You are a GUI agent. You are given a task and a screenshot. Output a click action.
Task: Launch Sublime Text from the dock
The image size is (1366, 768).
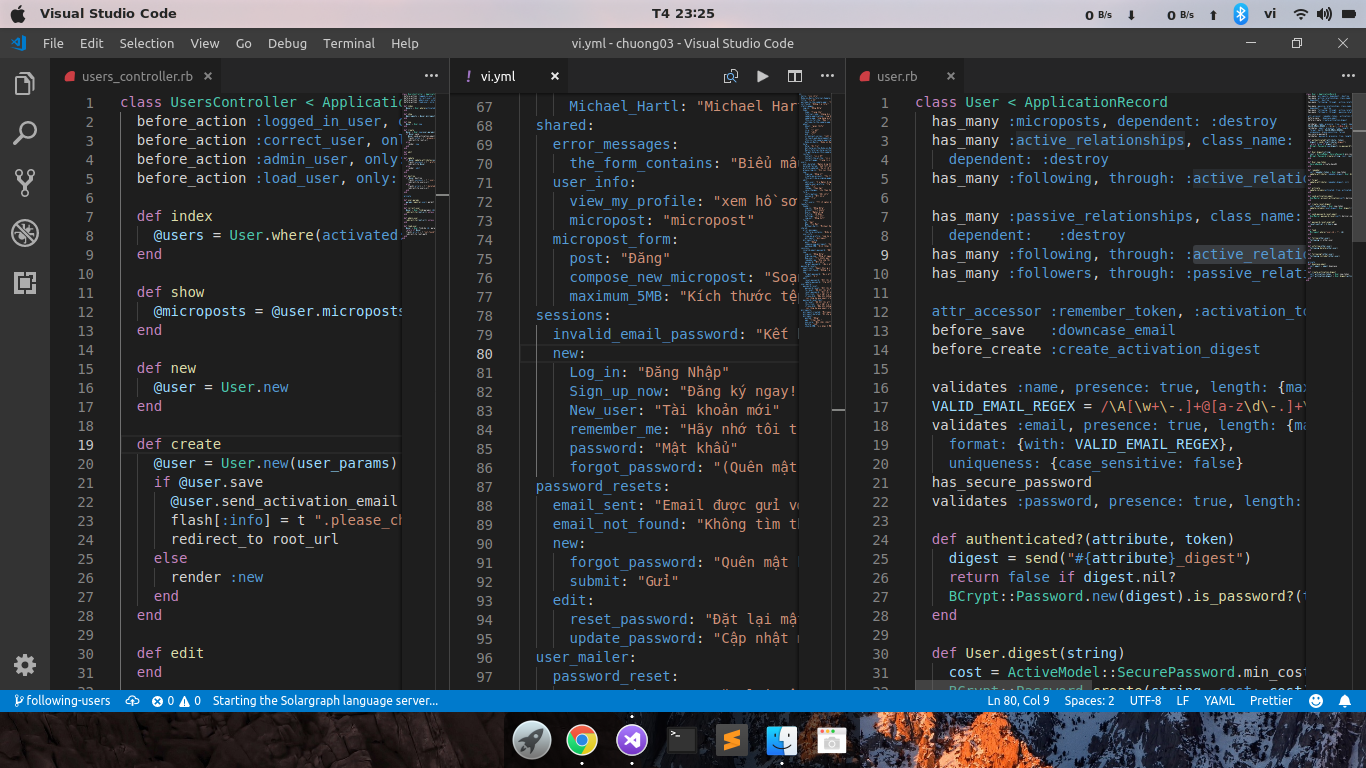732,740
